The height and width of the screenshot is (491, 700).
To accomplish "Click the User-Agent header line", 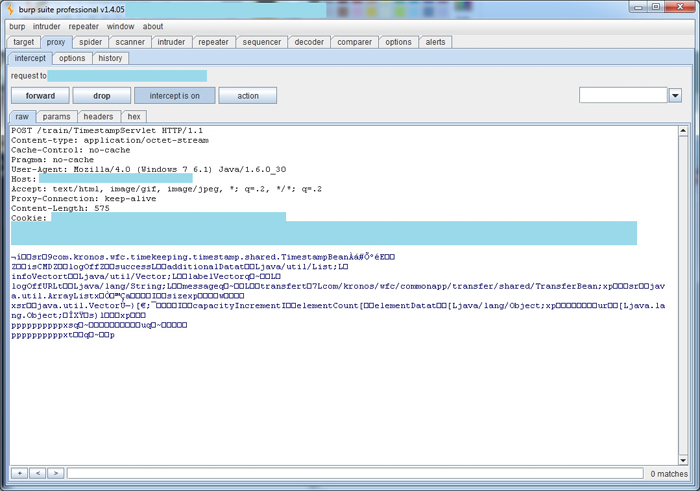I will point(149,170).
